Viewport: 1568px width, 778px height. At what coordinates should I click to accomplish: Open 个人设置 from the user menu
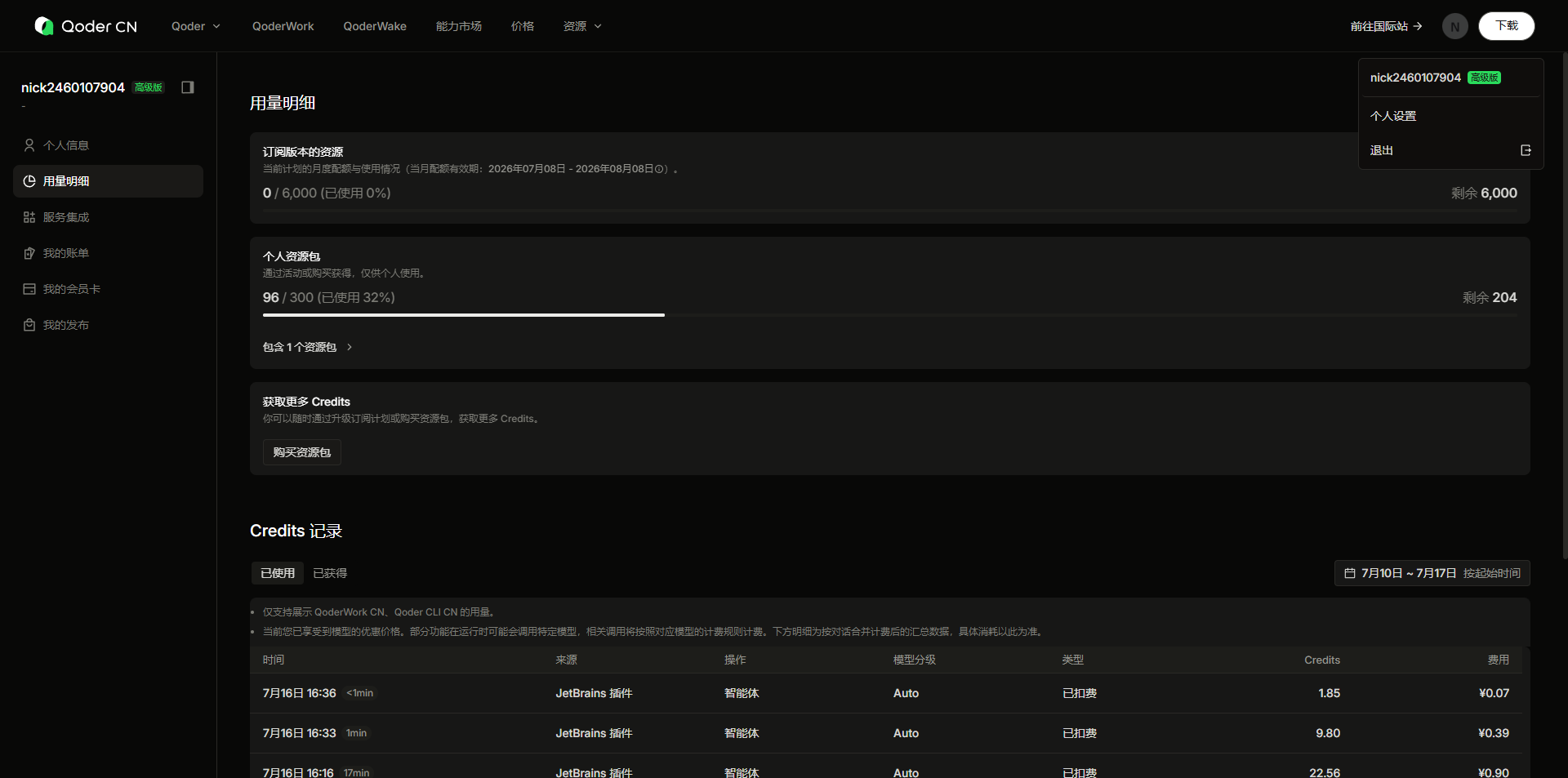click(1393, 116)
